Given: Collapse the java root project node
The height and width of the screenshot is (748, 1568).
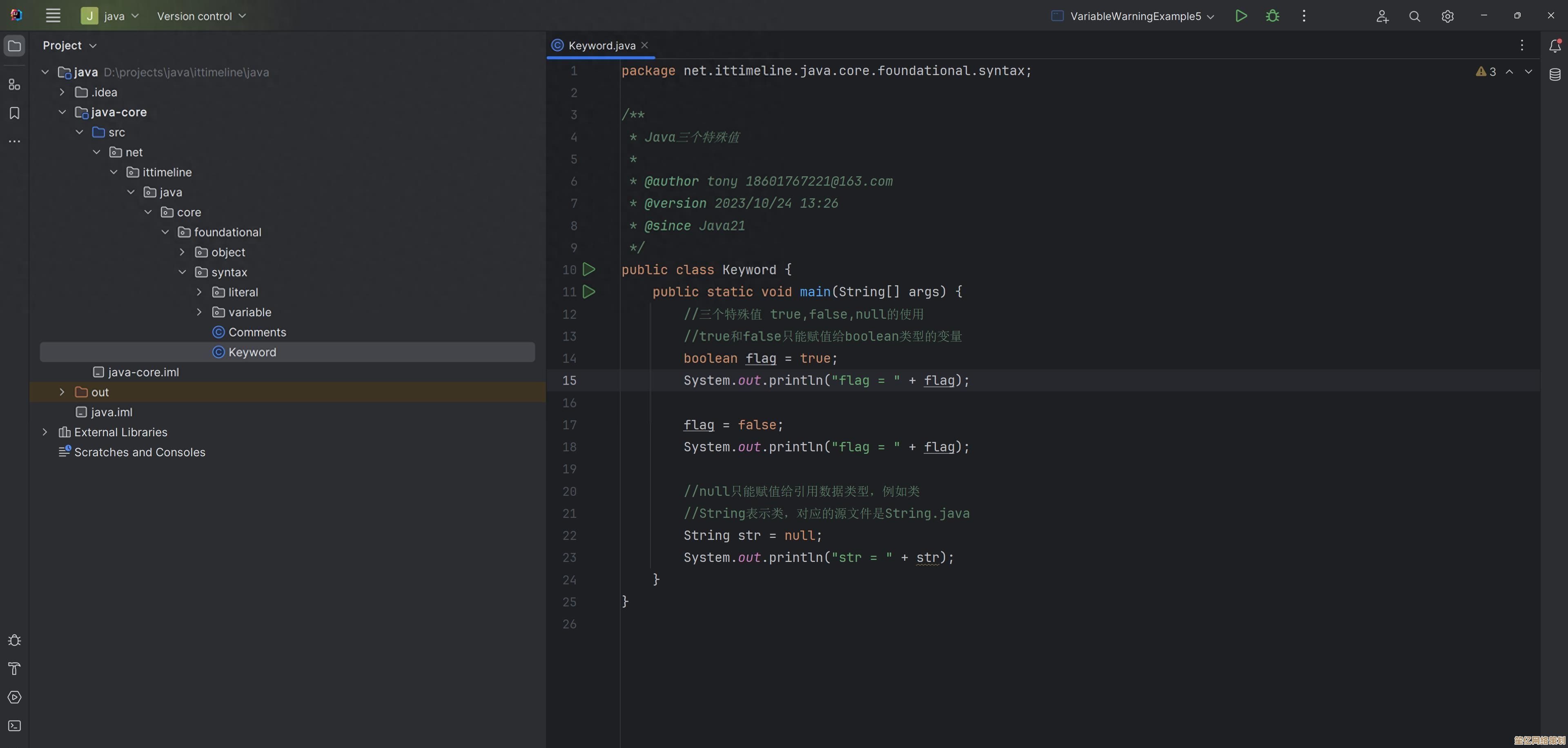Looking at the screenshot, I should 45,72.
